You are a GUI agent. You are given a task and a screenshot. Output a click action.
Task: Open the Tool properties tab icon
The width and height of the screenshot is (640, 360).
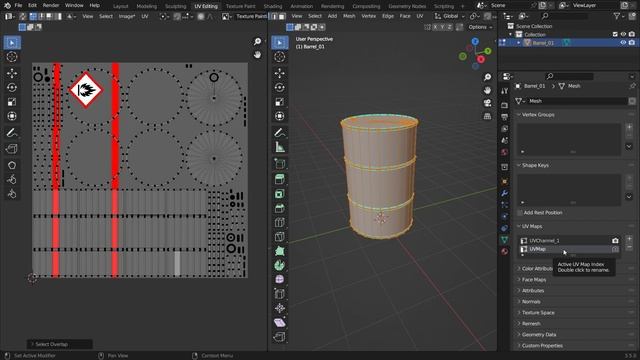point(504,91)
